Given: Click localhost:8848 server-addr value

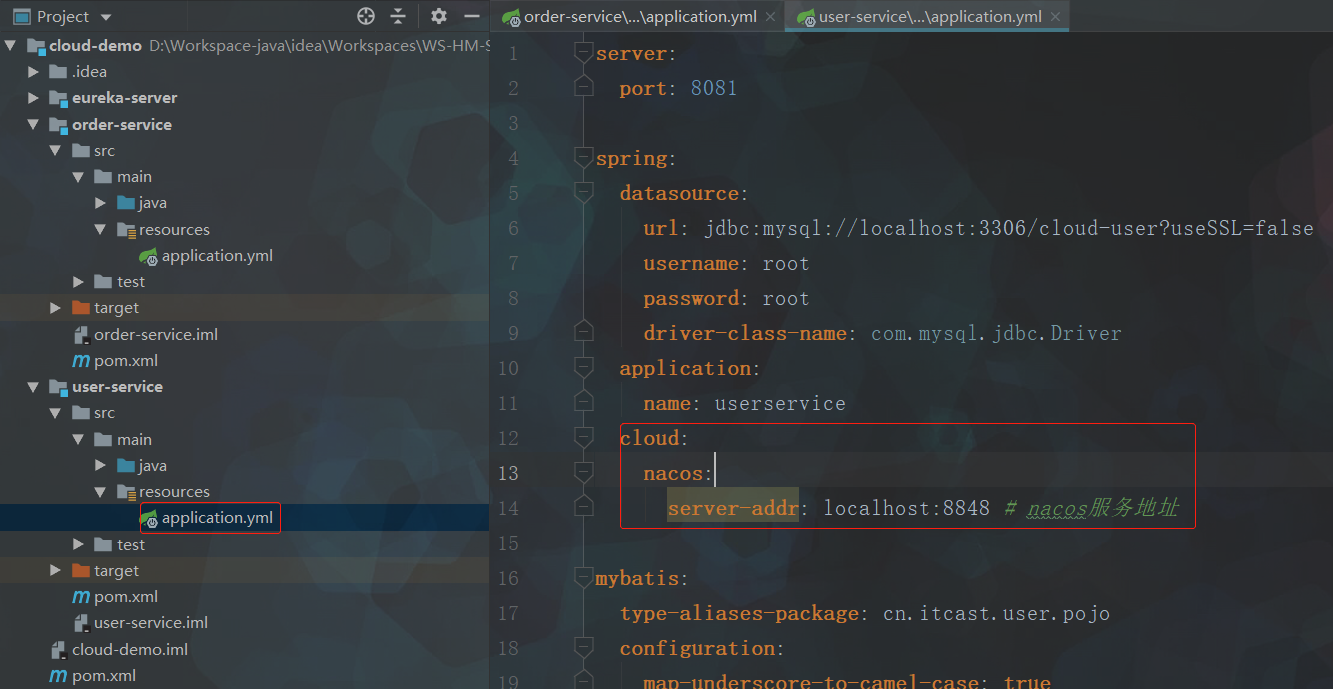Looking at the screenshot, I should point(906,508).
